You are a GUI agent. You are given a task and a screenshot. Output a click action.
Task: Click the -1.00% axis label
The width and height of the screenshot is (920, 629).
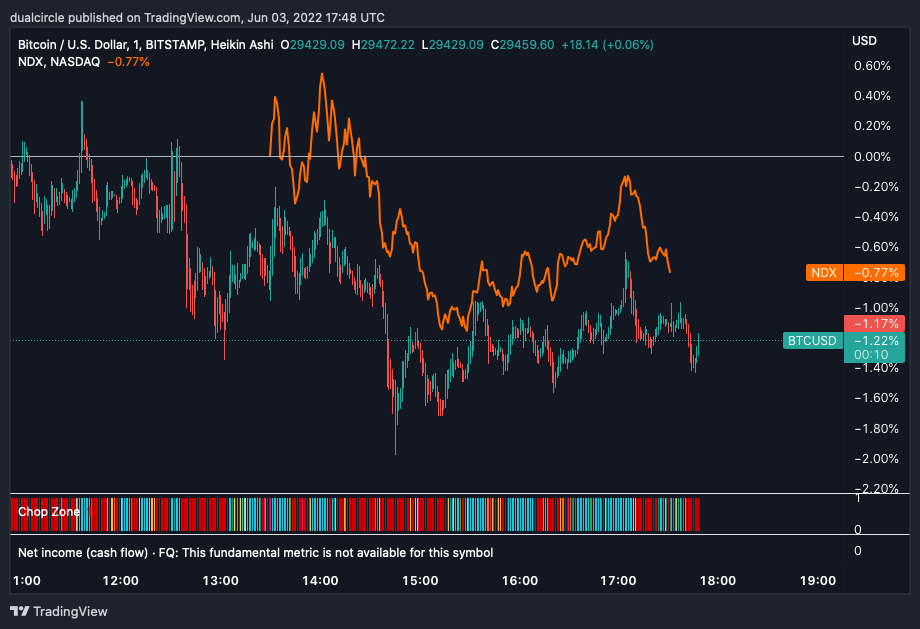click(876, 307)
